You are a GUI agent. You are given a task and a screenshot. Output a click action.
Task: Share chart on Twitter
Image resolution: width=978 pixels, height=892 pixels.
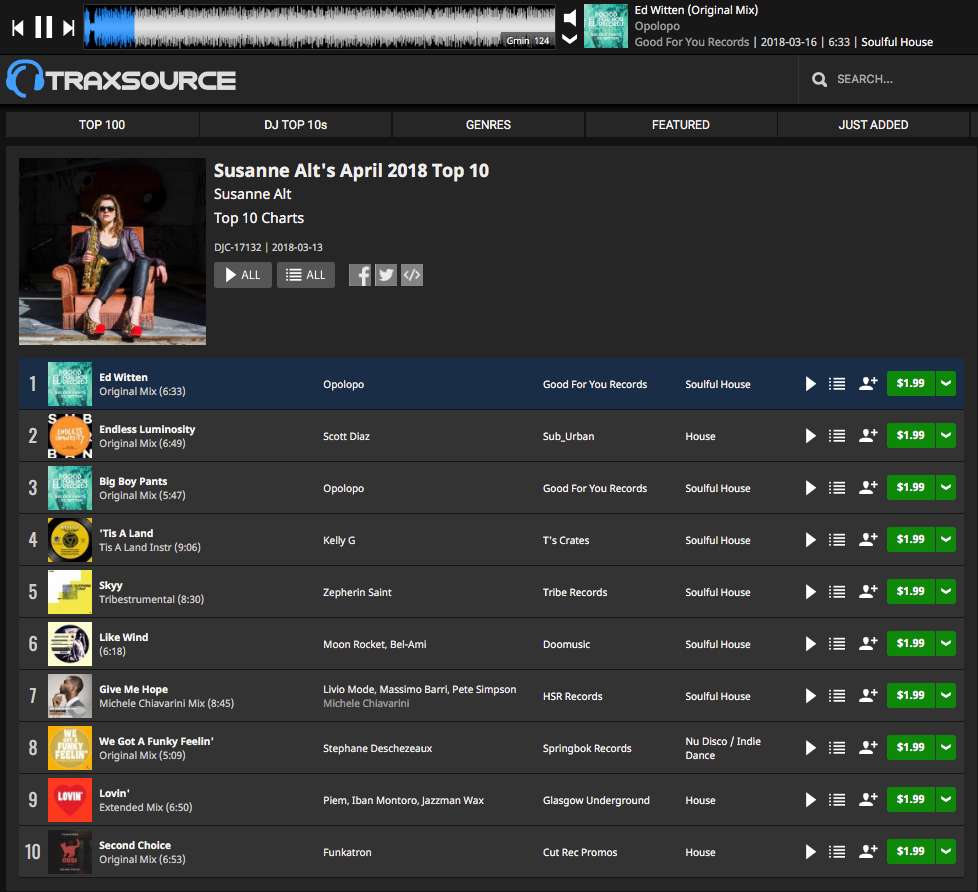tap(386, 275)
